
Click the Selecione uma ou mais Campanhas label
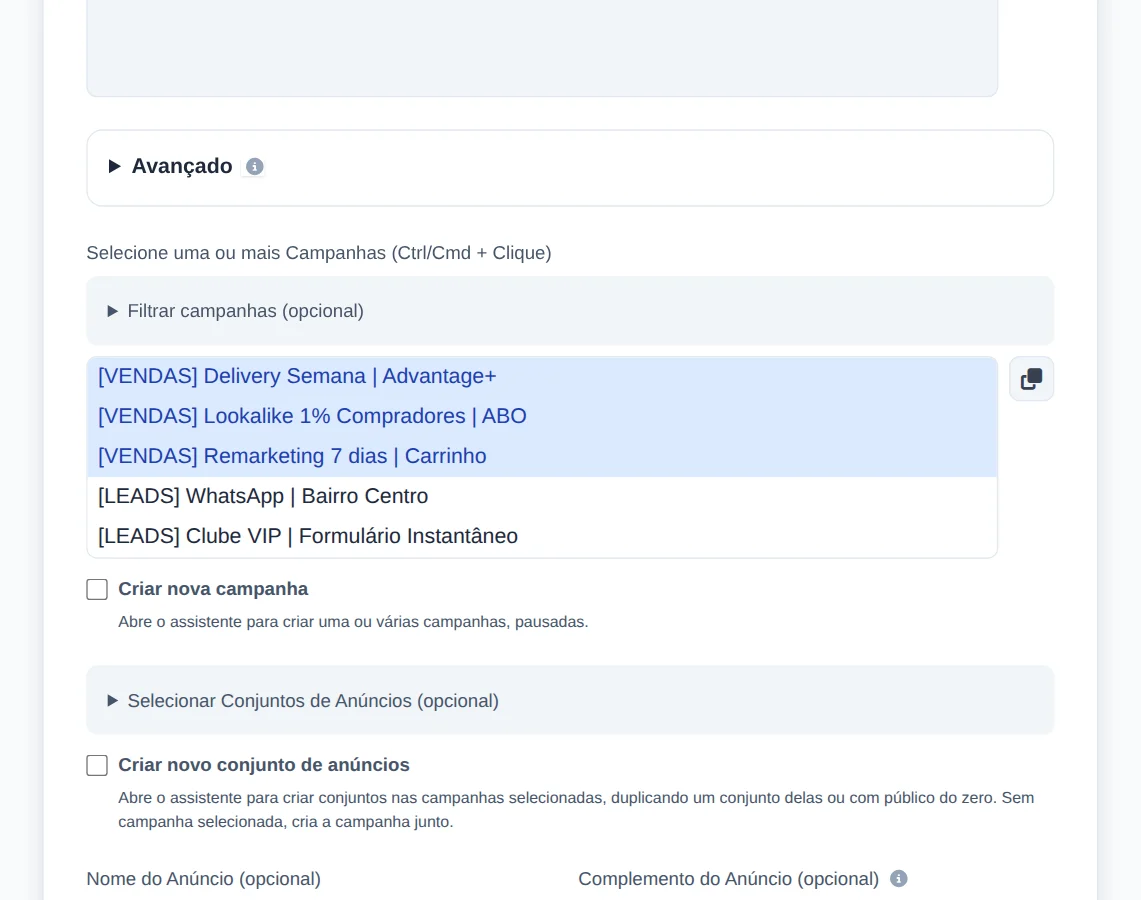point(319,253)
